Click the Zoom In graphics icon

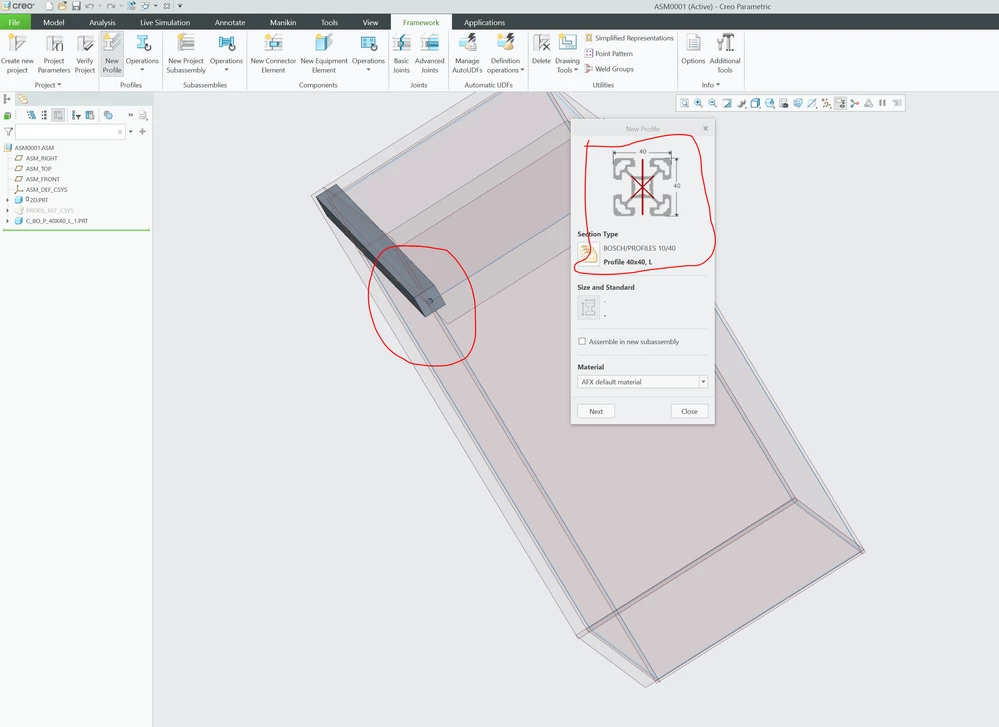point(698,103)
